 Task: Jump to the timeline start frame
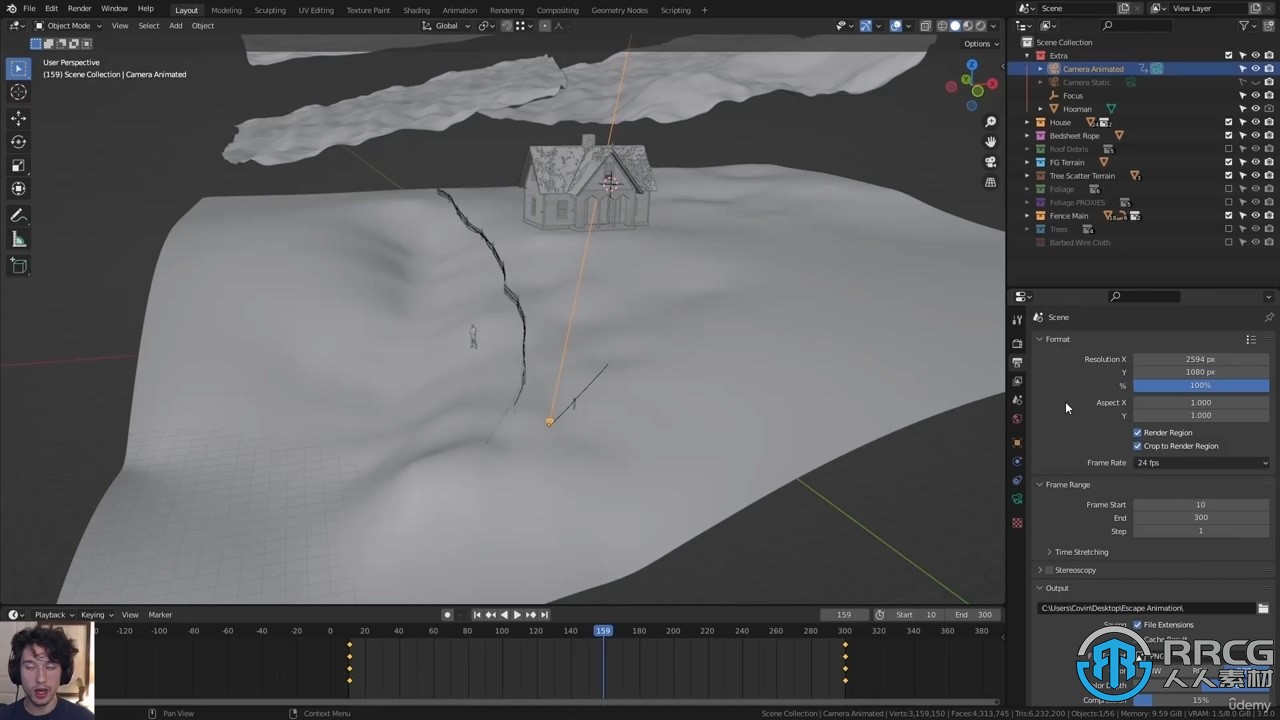tap(477, 615)
